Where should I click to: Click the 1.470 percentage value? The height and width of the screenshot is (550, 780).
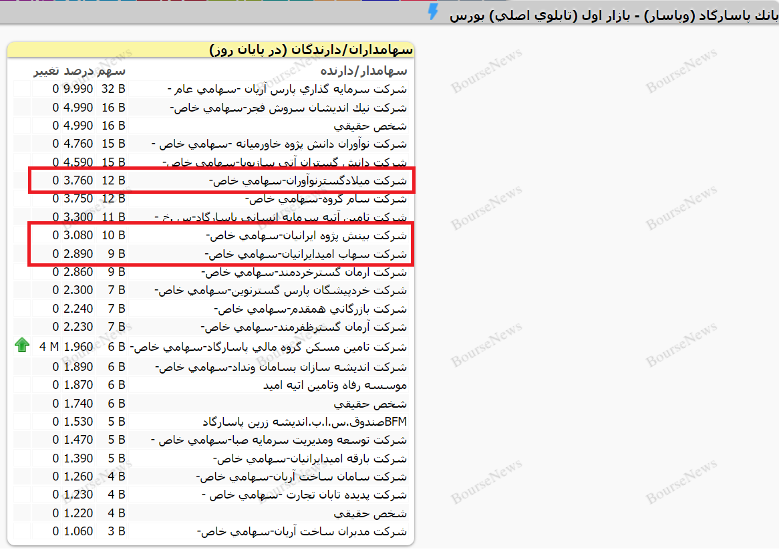tap(78, 440)
